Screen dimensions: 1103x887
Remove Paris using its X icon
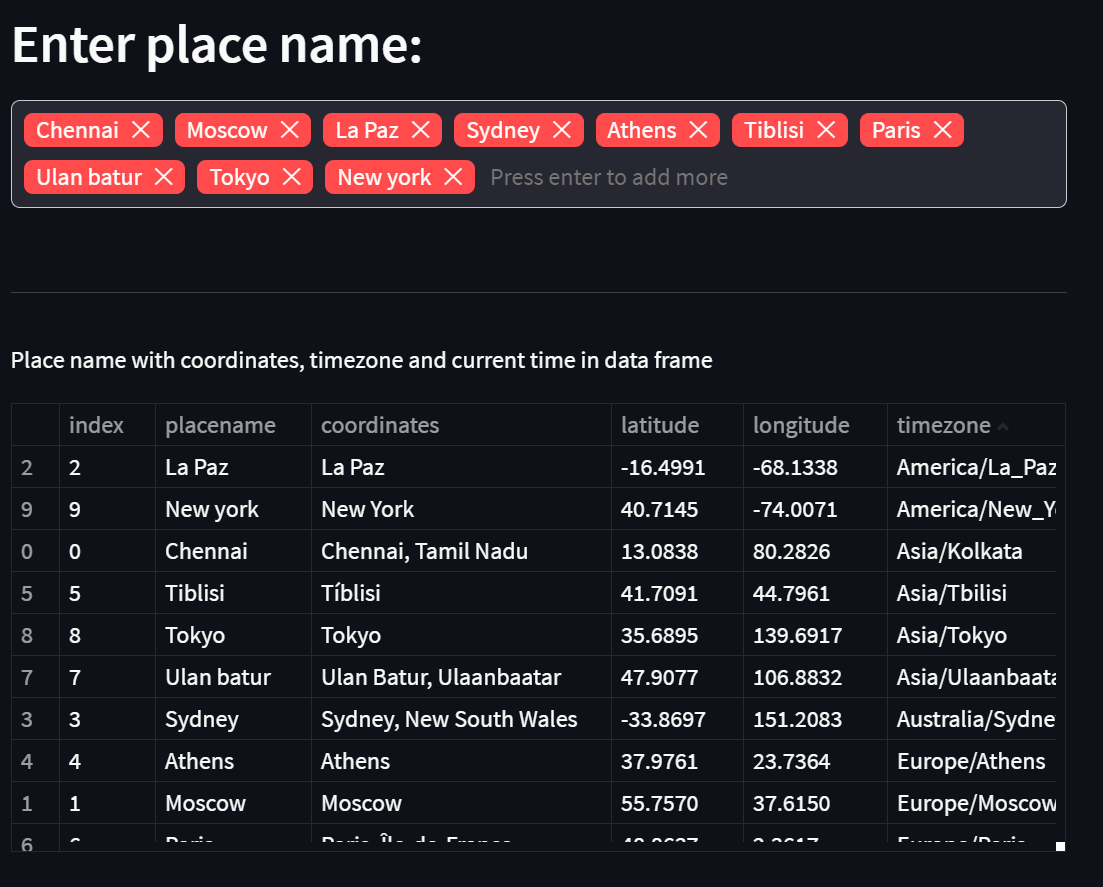click(x=941, y=129)
